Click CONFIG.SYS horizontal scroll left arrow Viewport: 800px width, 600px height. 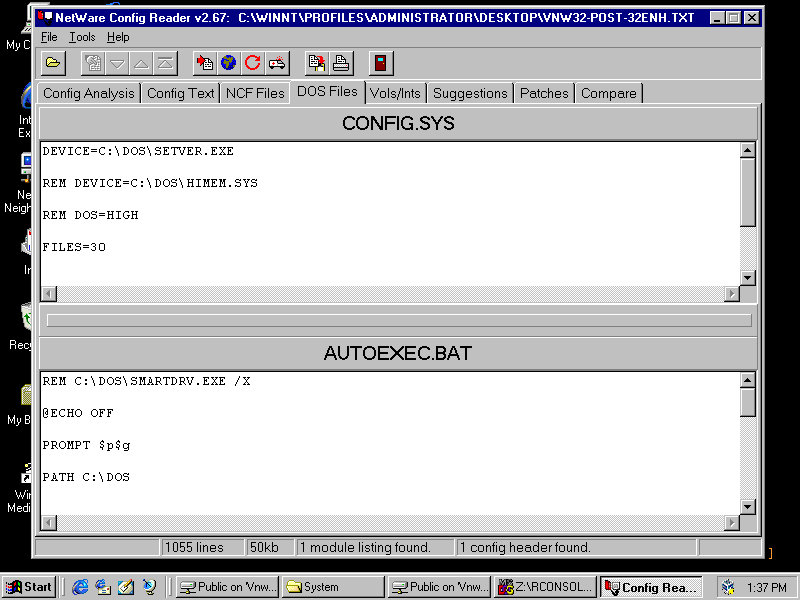coord(49,293)
